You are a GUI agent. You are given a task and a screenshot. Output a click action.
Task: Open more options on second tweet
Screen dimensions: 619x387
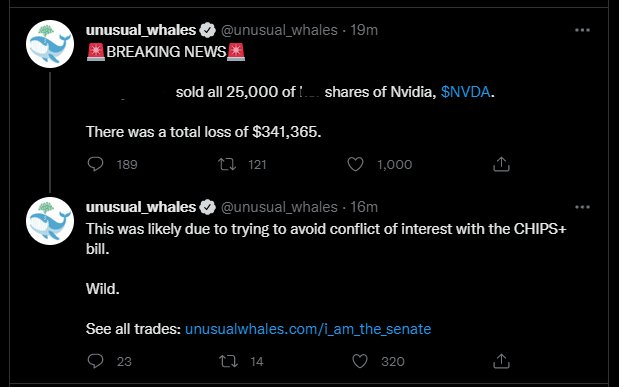point(582,207)
